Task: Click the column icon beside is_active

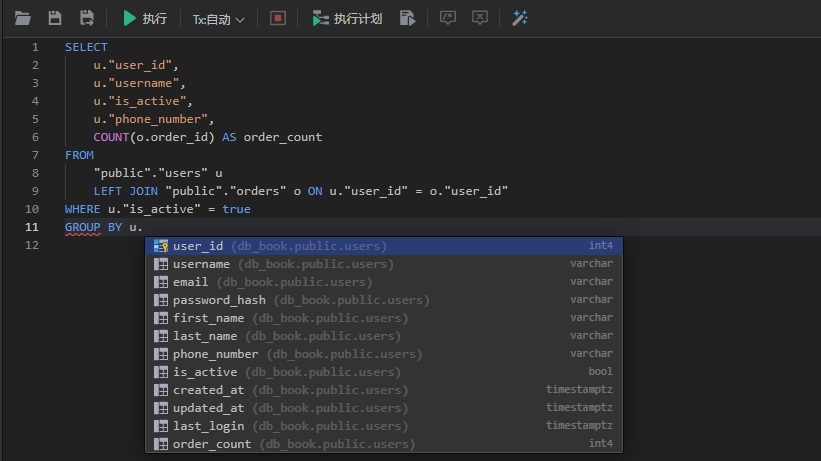Action: [161, 372]
